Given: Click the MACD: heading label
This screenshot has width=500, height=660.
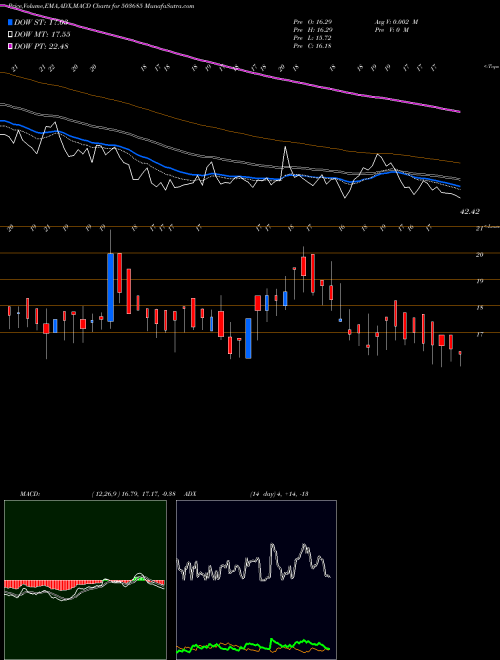Looking at the screenshot, I should 29,494.
